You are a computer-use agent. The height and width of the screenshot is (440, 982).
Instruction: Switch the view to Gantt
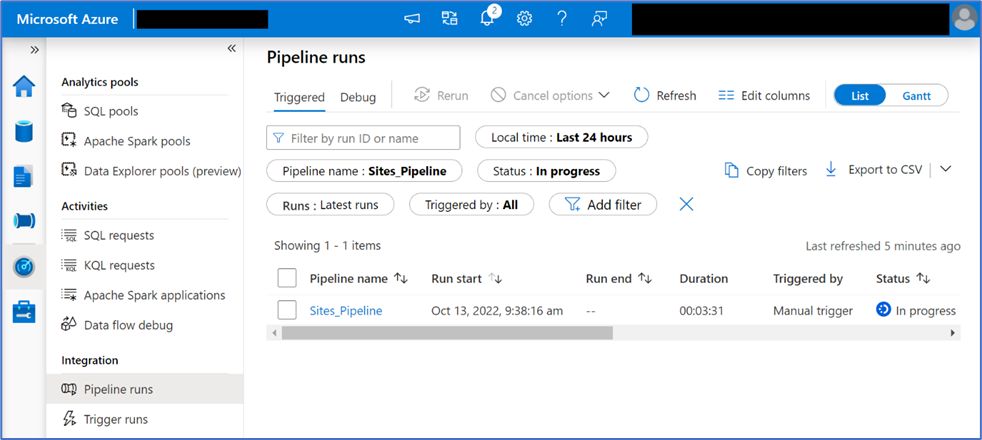[916, 95]
